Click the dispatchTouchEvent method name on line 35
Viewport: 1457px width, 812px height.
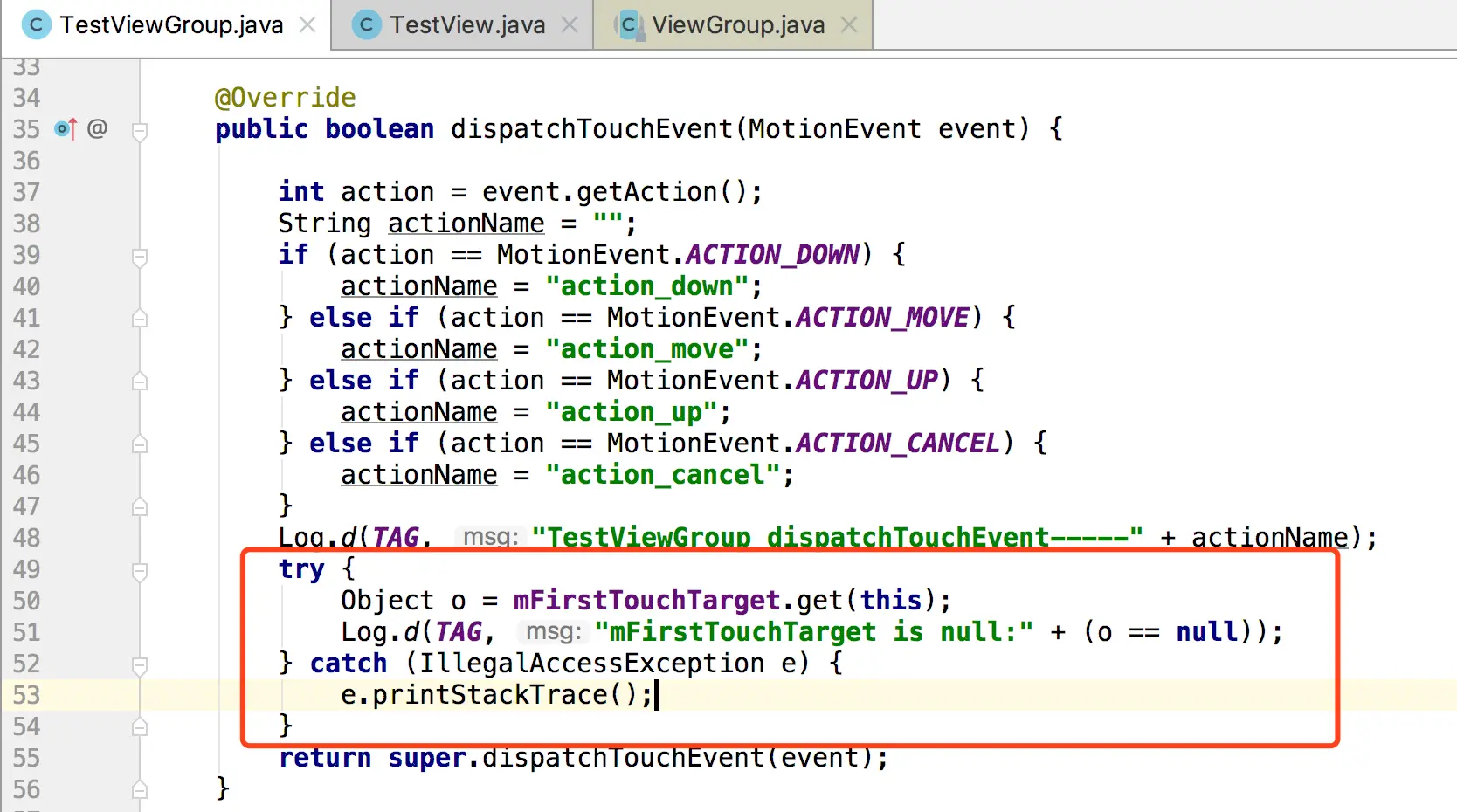(x=591, y=129)
